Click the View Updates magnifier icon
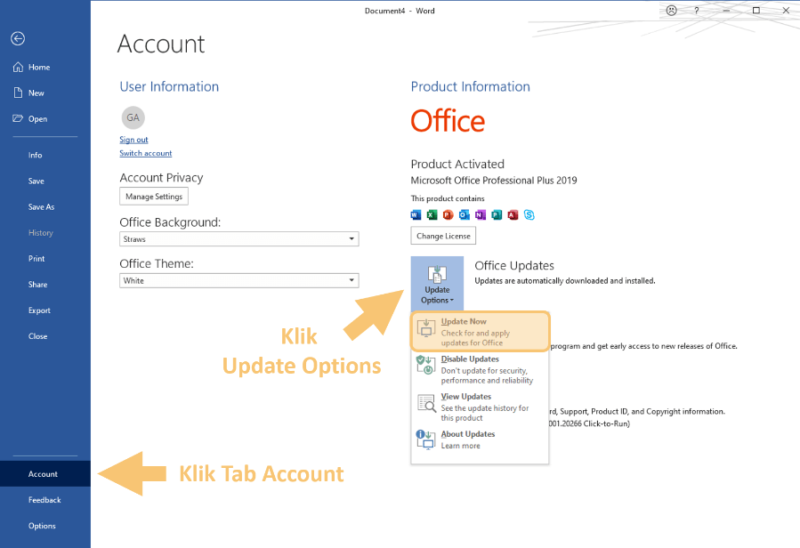Viewport: 800px width, 548px height. pos(427,403)
